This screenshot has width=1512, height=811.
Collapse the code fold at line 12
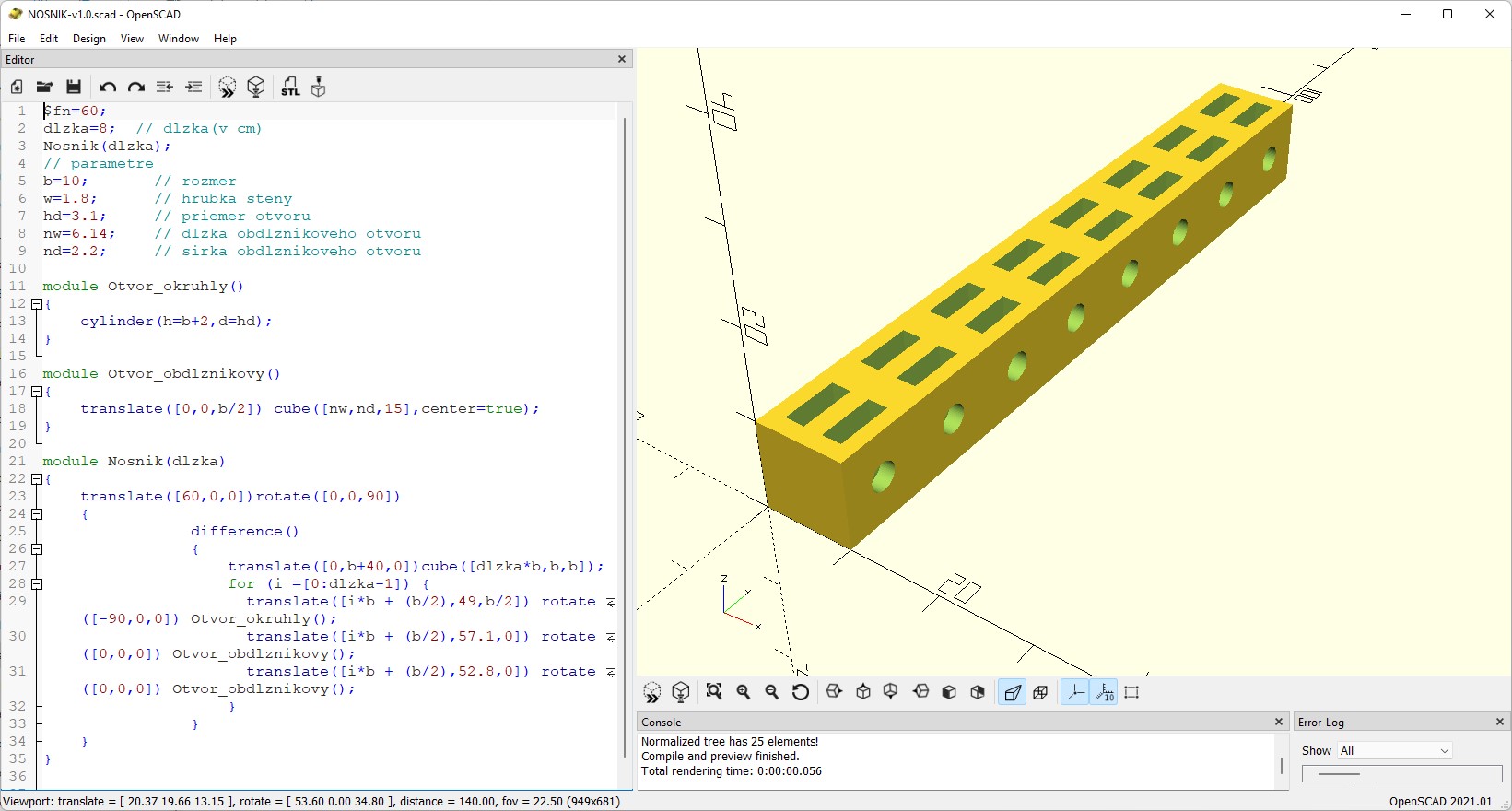tap(37, 304)
